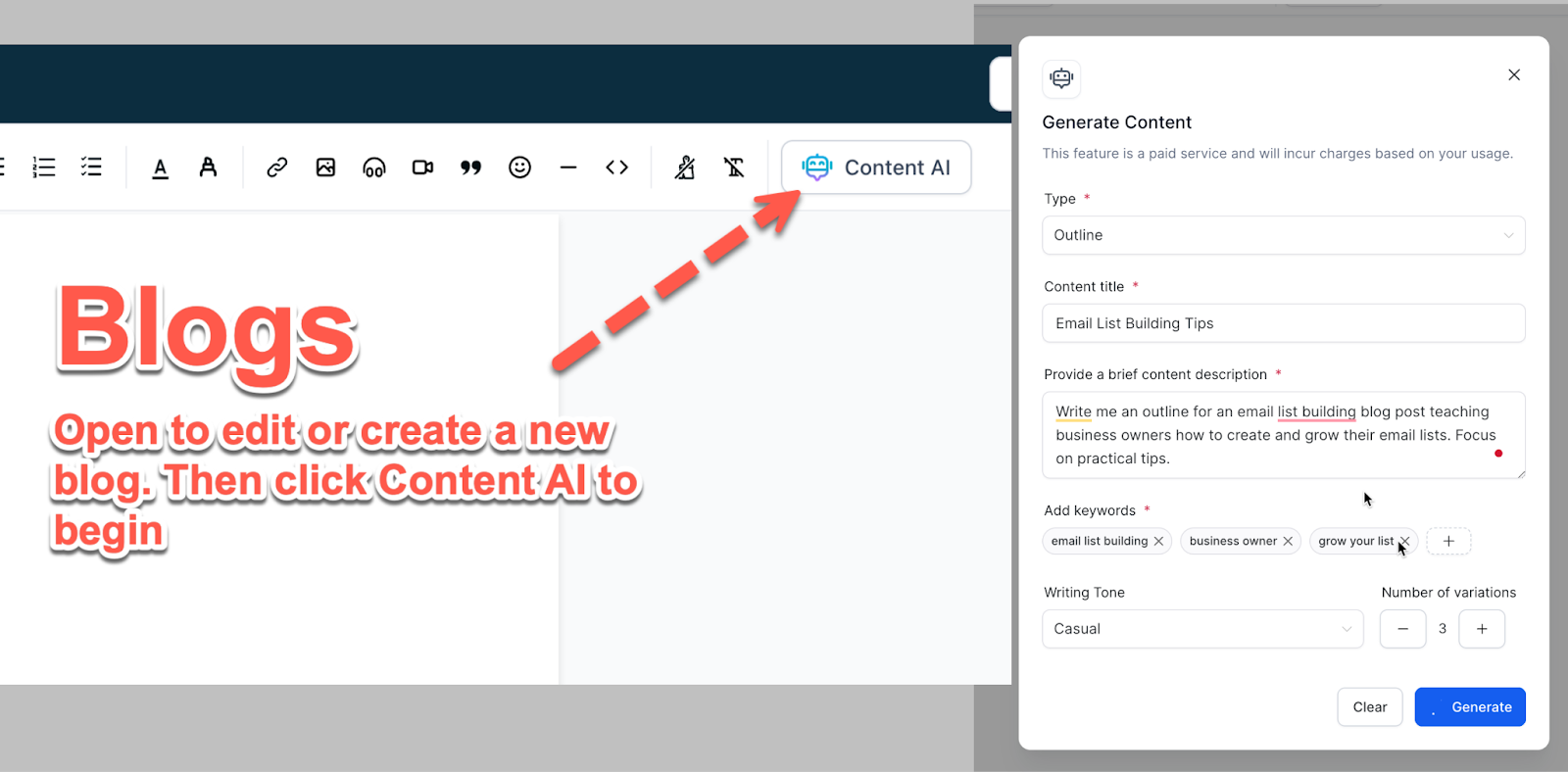Viewport: 1568px width, 772px height.
Task: Add audio with the headphones icon
Action: tap(374, 168)
